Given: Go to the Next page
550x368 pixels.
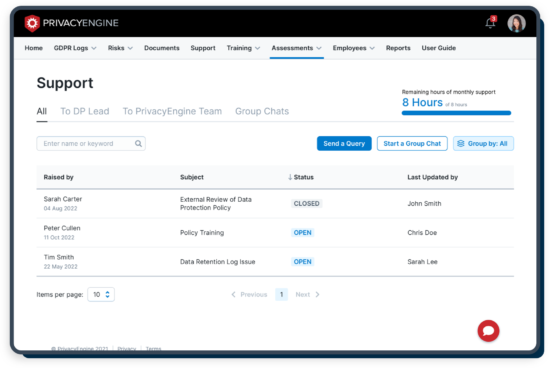Looking at the screenshot, I should pyautogui.click(x=307, y=294).
